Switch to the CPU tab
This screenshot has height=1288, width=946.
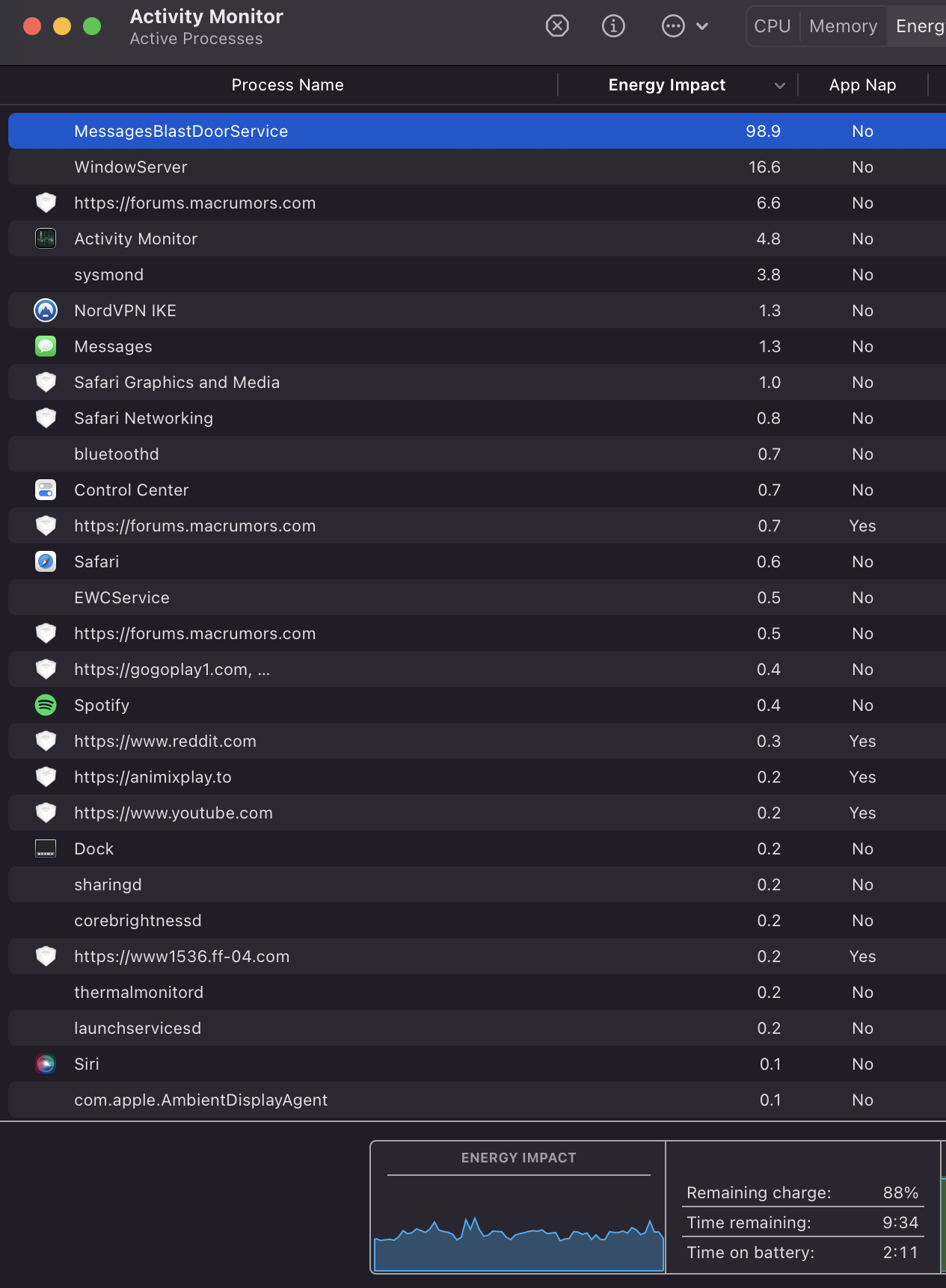pyautogui.click(x=772, y=26)
